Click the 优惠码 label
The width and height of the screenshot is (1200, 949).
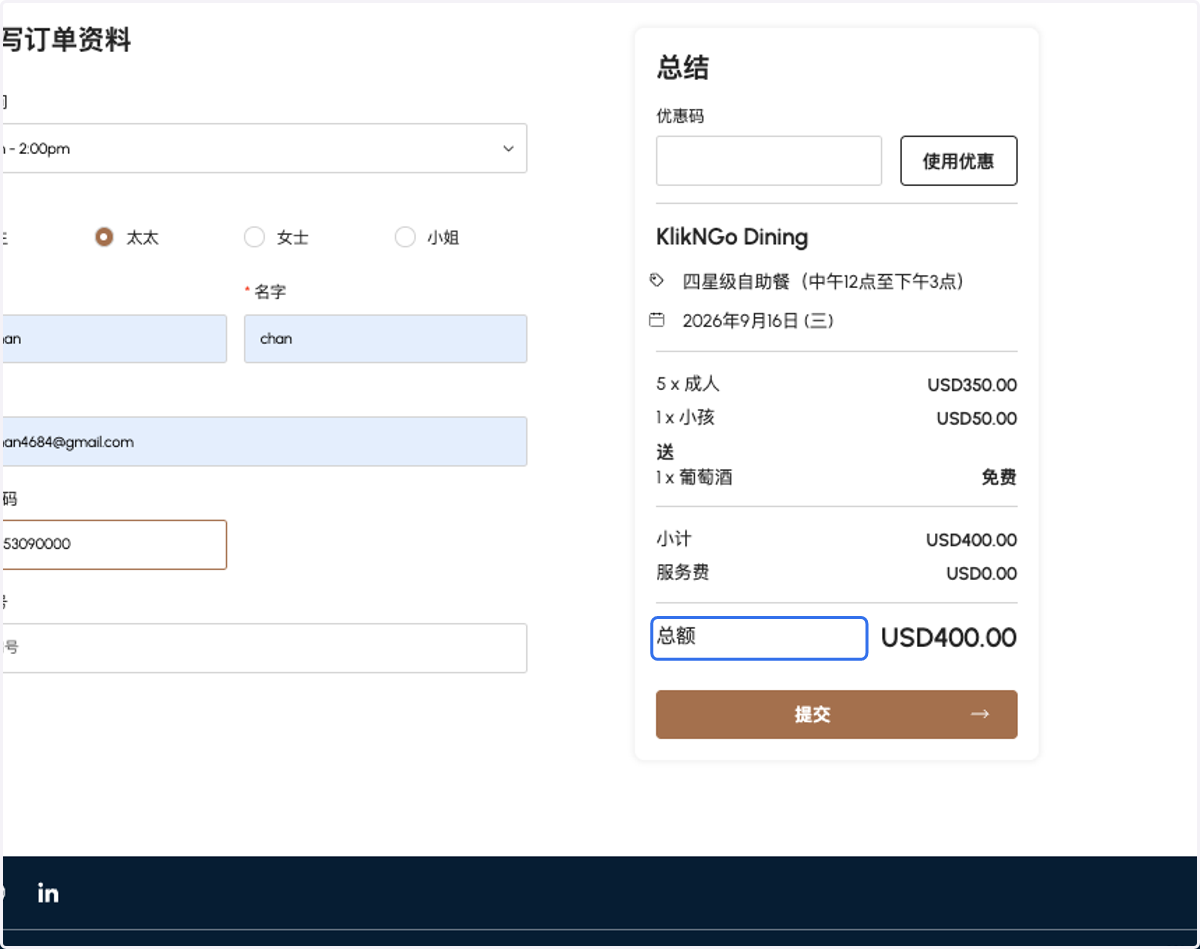[x=680, y=116]
